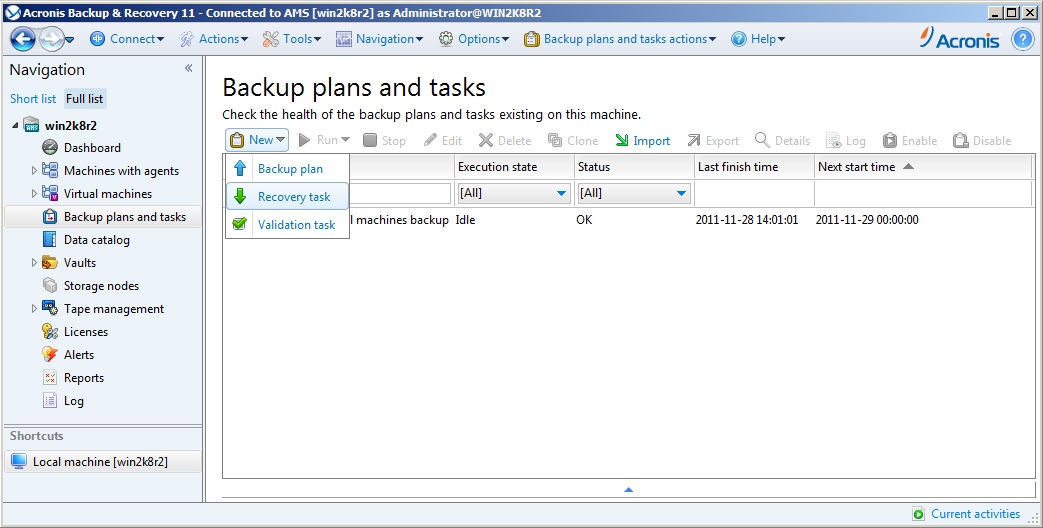Click the Machines with agents icon
1043x528 pixels.
[x=50, y=170]
